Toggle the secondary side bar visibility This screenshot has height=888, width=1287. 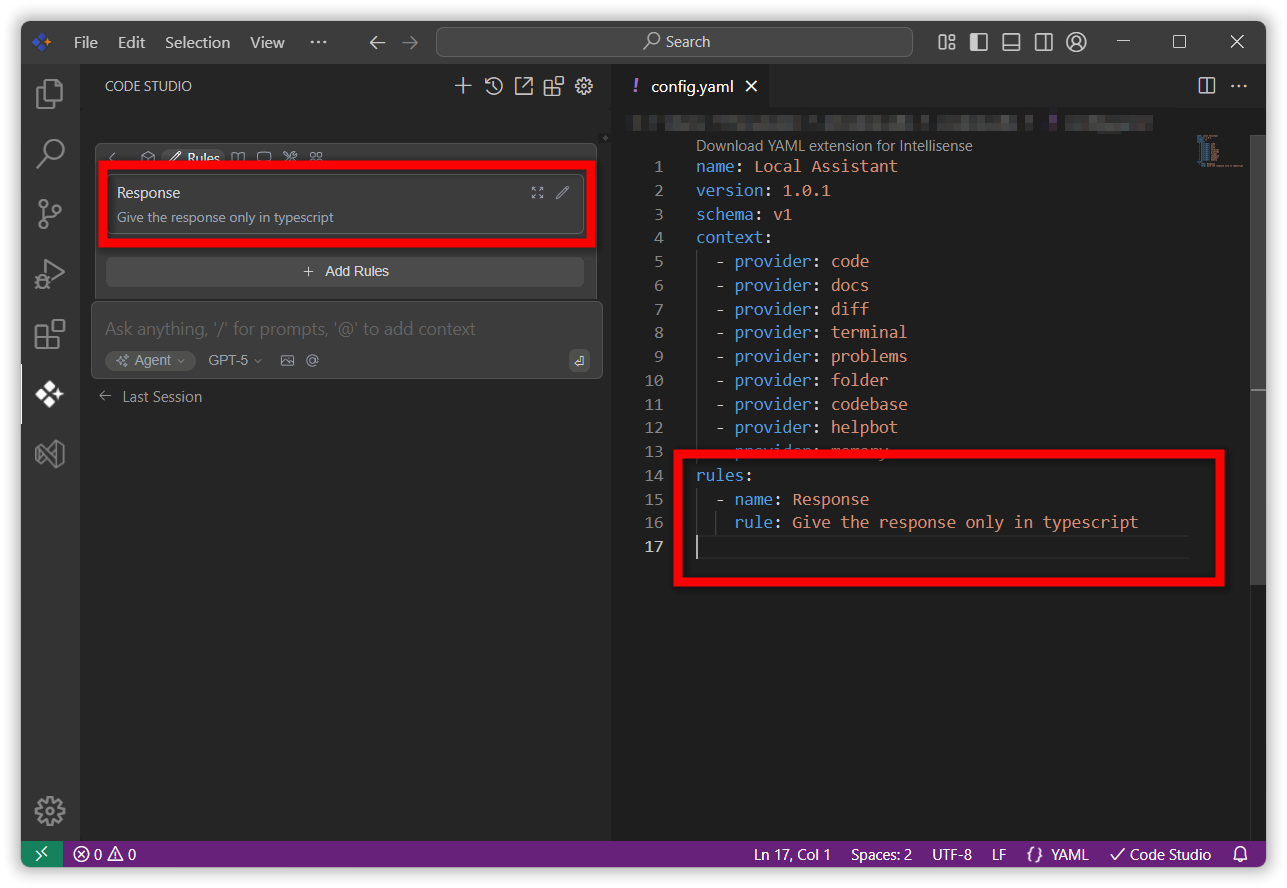click(1043, 42)
